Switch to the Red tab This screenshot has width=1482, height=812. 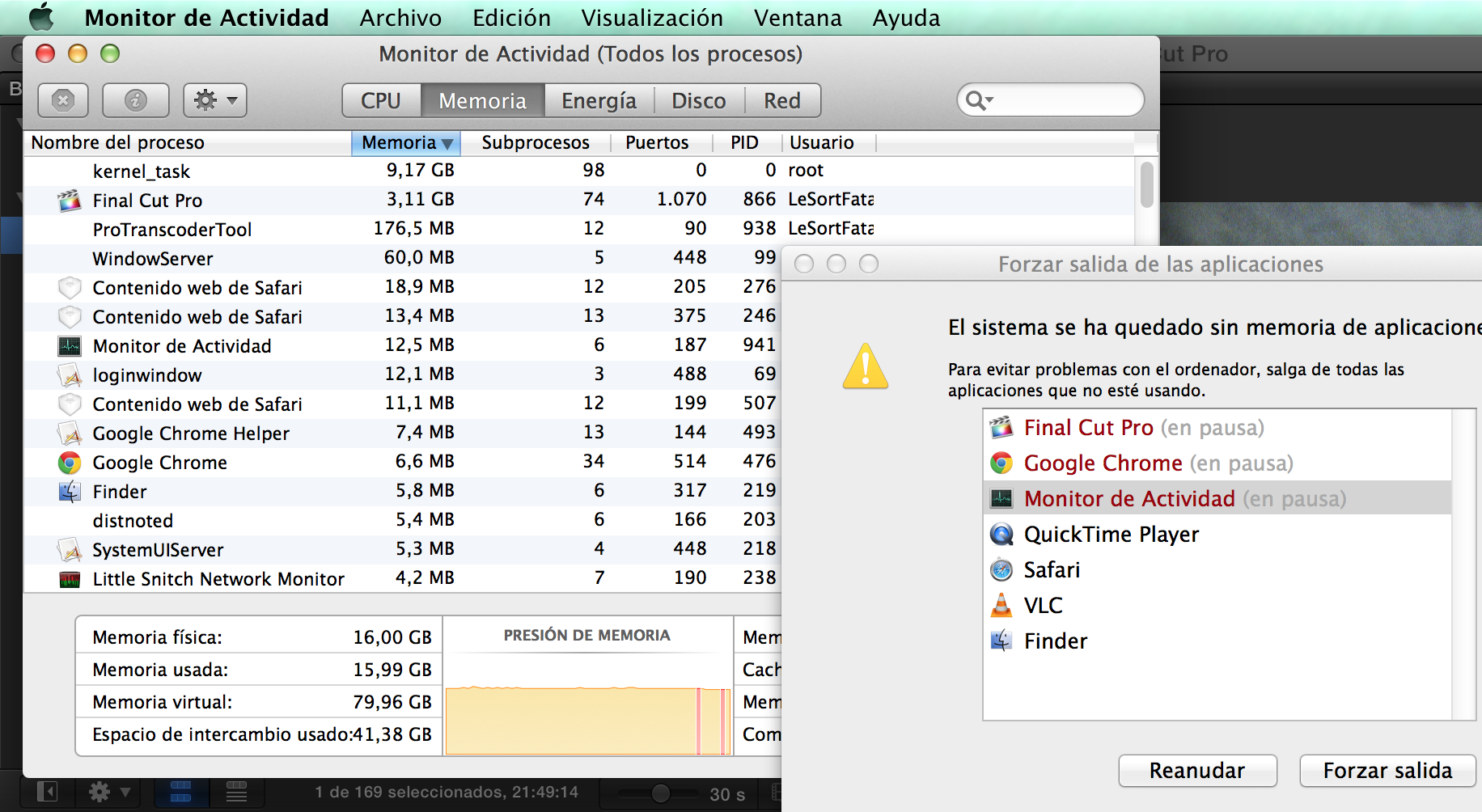point(782,100)
